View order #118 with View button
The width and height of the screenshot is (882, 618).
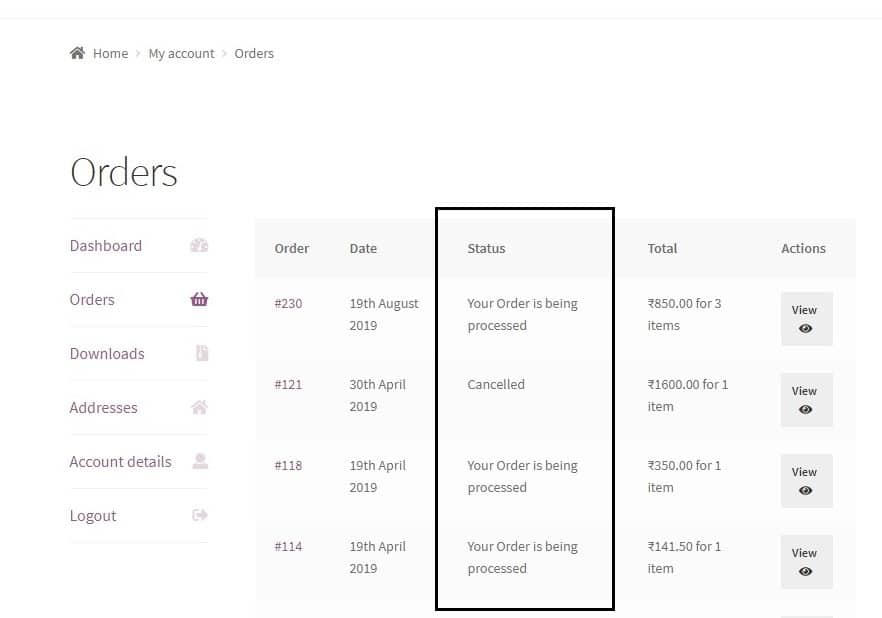click(807, 481)
